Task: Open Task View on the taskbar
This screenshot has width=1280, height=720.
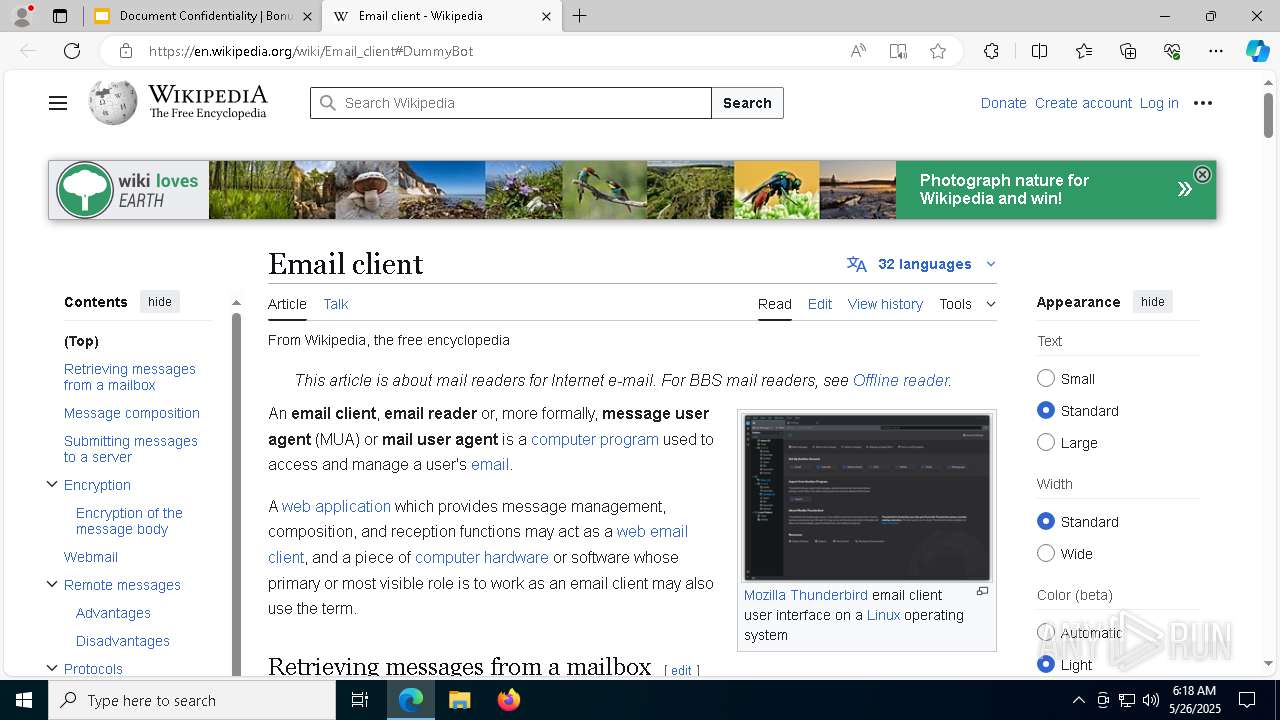Action: click(x=360, y=700)
